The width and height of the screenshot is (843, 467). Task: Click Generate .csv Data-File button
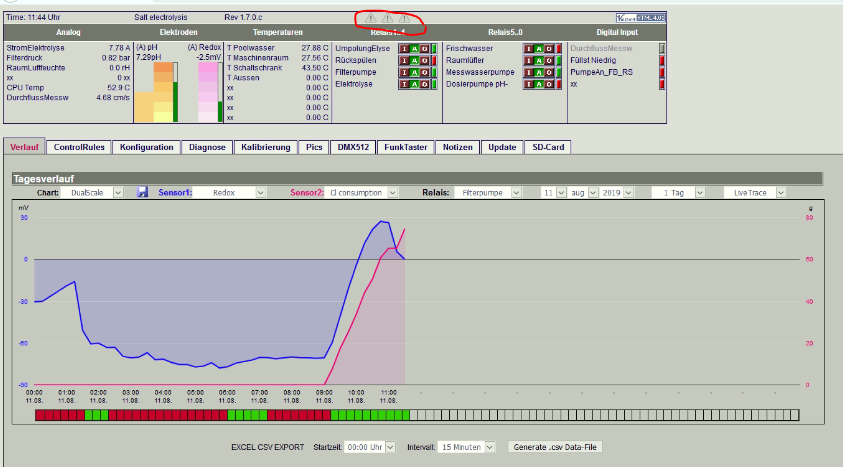coord(555,447)
